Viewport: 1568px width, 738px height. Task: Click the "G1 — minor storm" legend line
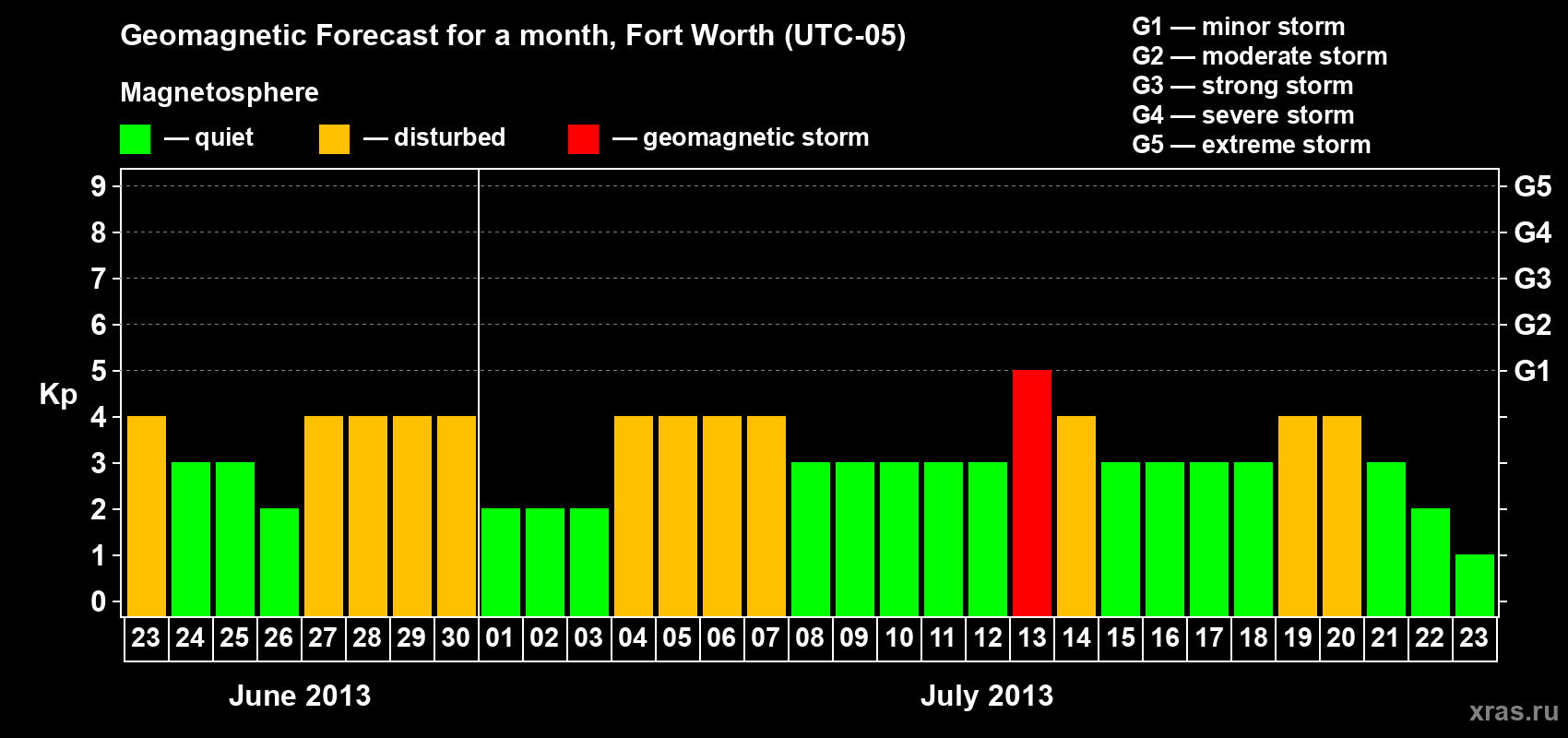1239,27
